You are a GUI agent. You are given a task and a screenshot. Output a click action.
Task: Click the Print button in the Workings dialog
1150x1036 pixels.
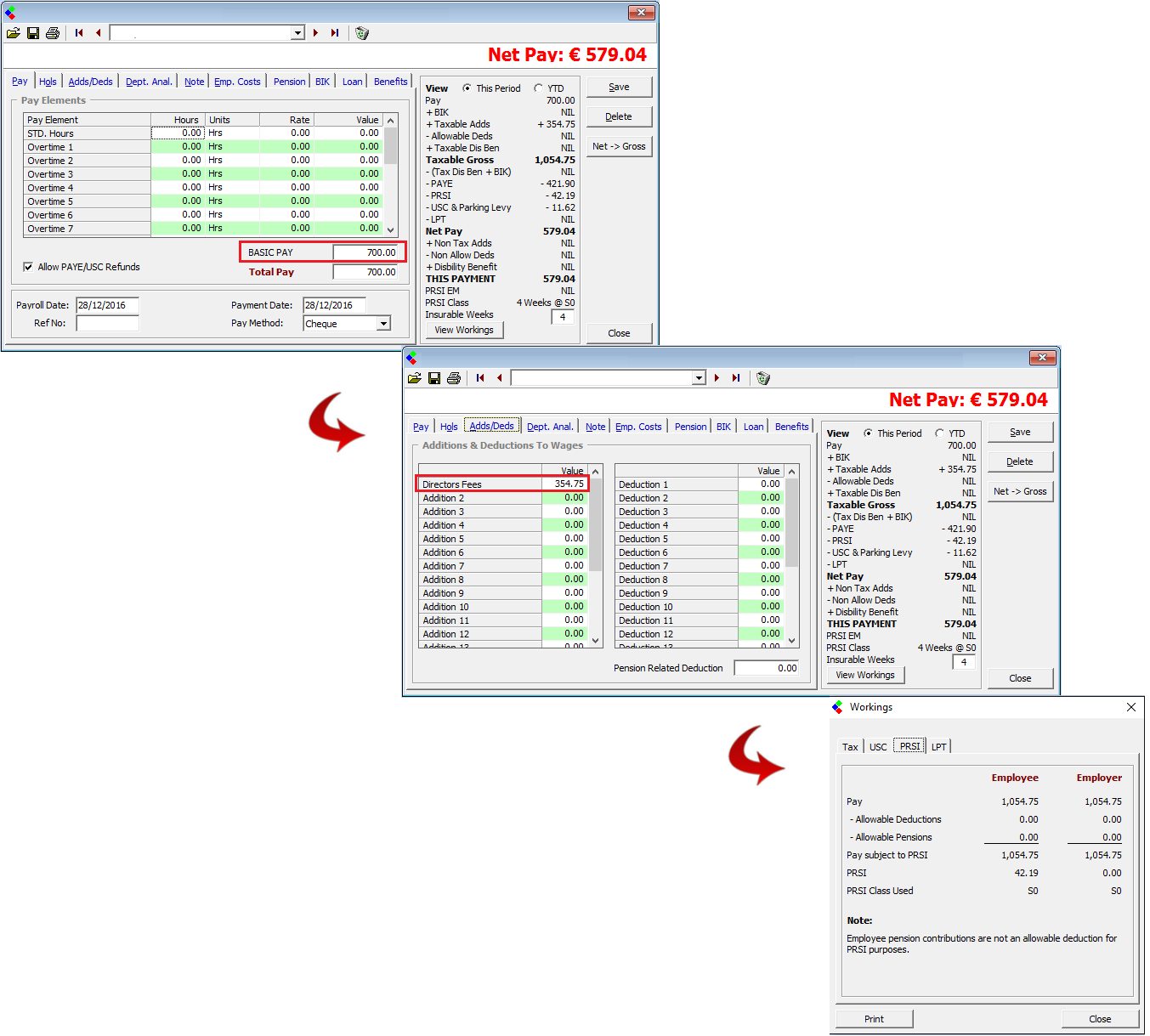coord(874,1019)
